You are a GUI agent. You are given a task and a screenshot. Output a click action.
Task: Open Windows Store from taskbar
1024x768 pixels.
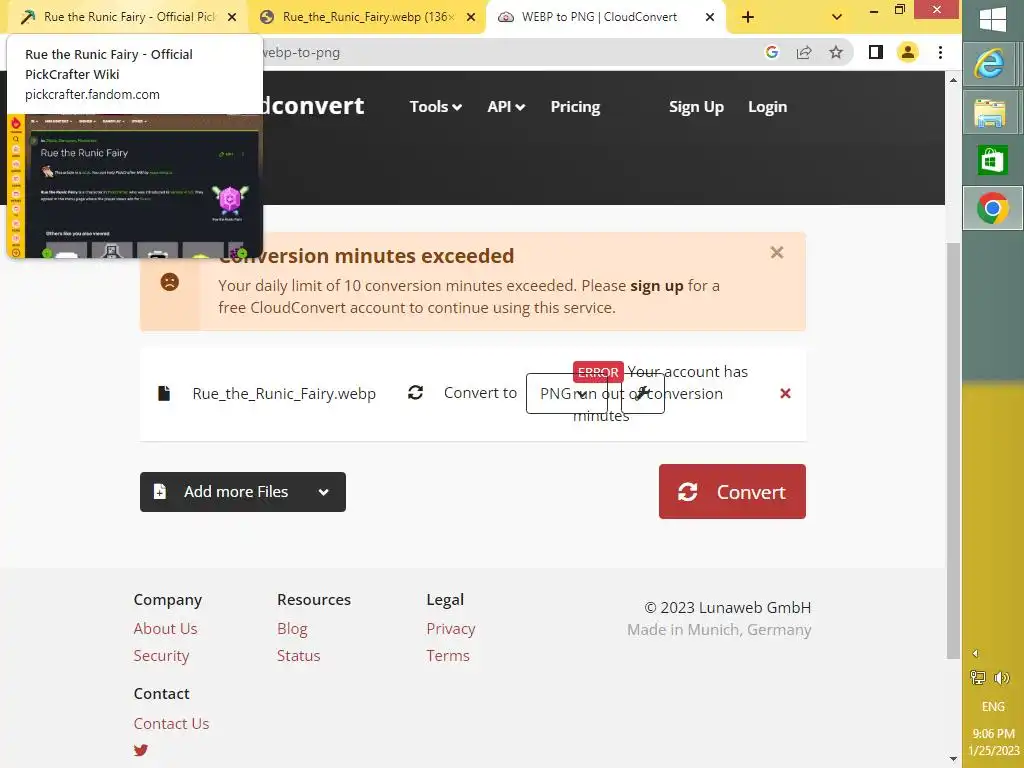[993, 160]
